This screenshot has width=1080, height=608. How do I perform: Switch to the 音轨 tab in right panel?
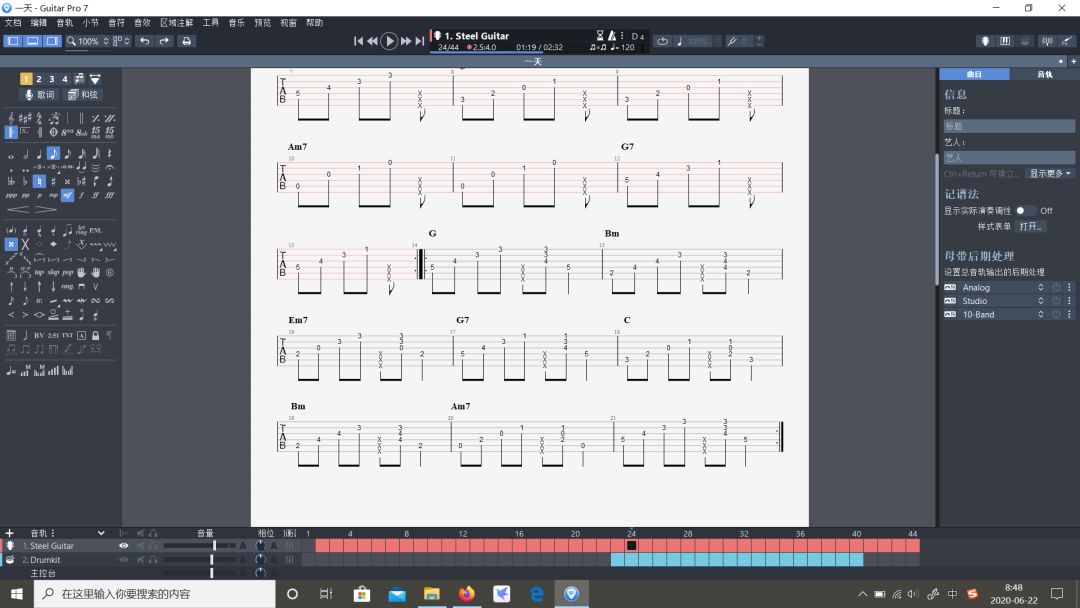pos(1044,74)
